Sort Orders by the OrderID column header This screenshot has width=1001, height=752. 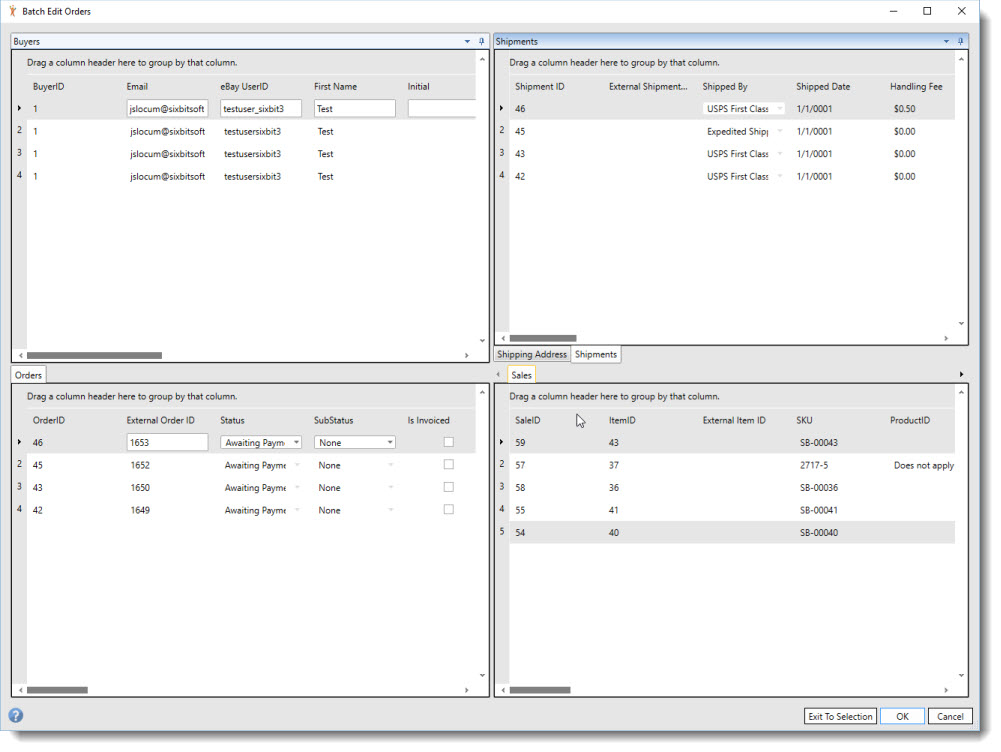(x=49, y=420)
